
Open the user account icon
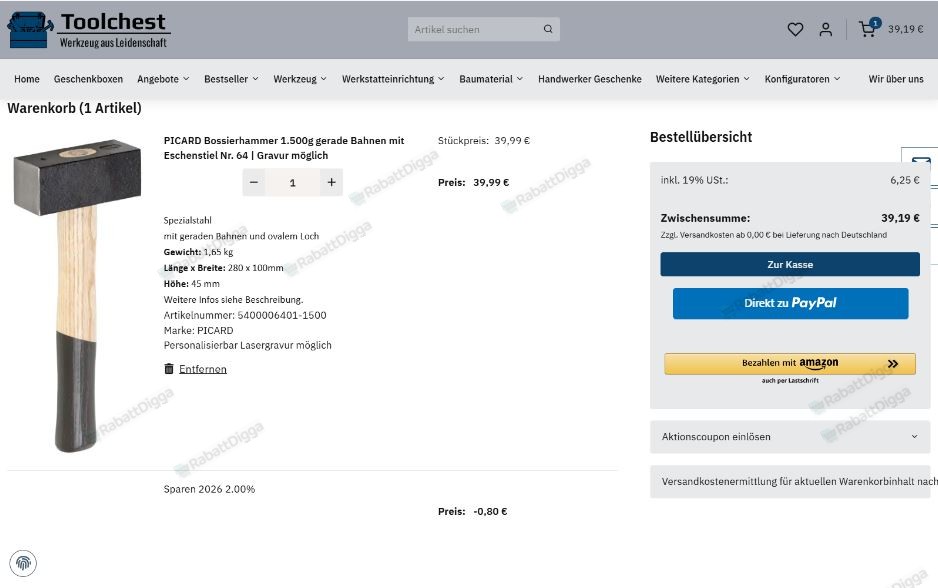point(826,29)
